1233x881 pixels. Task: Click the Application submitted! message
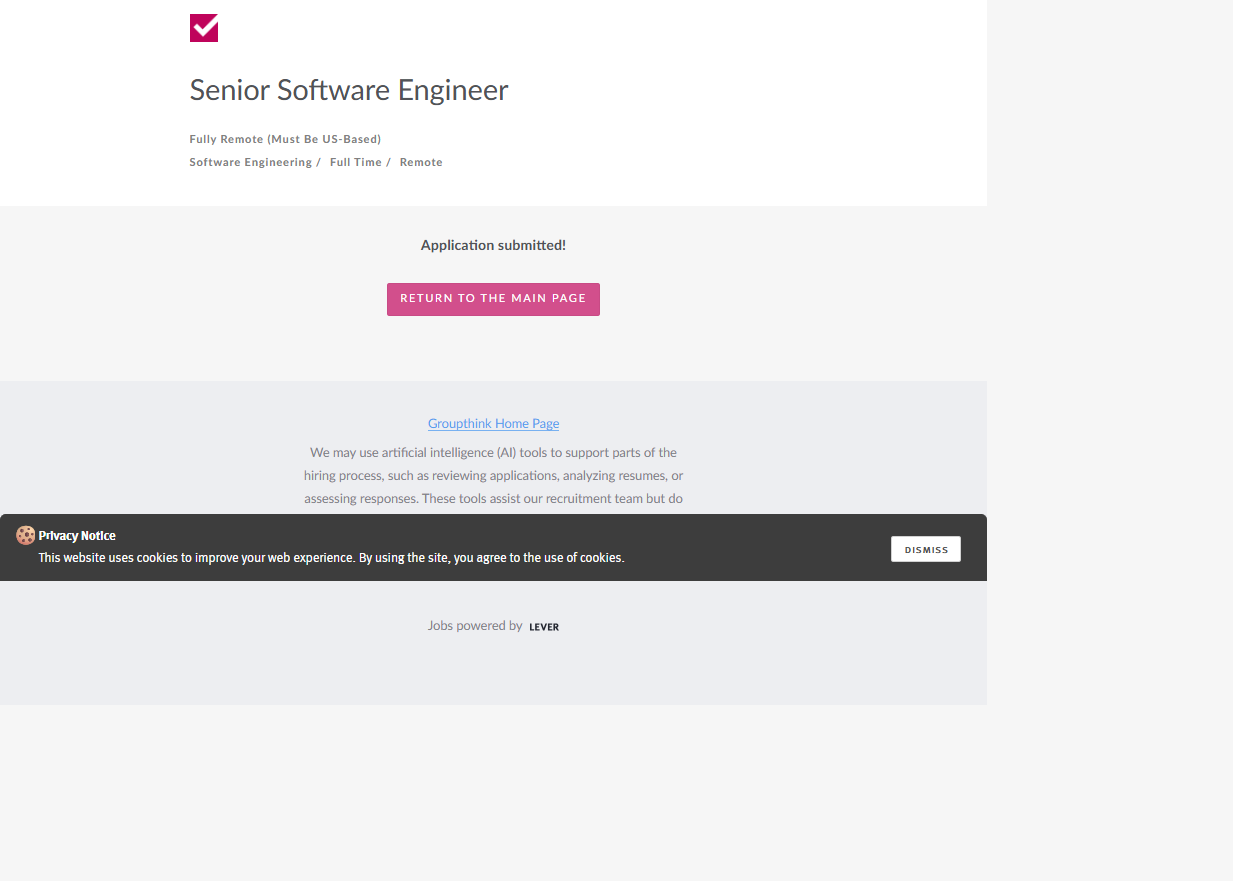point(493,245)
